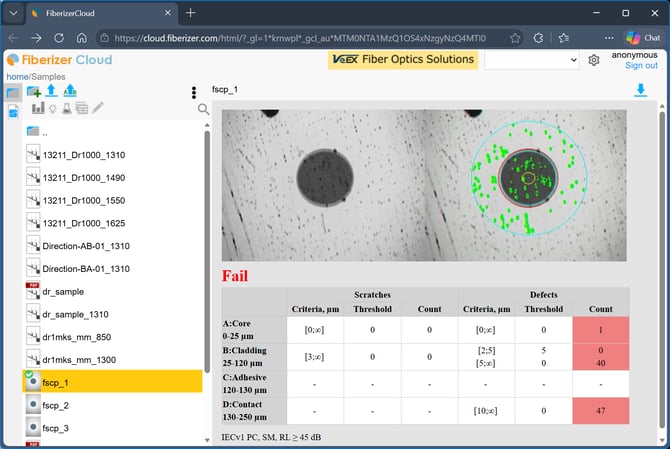
Task: Click the file list scrollbar
Action: 207,252
